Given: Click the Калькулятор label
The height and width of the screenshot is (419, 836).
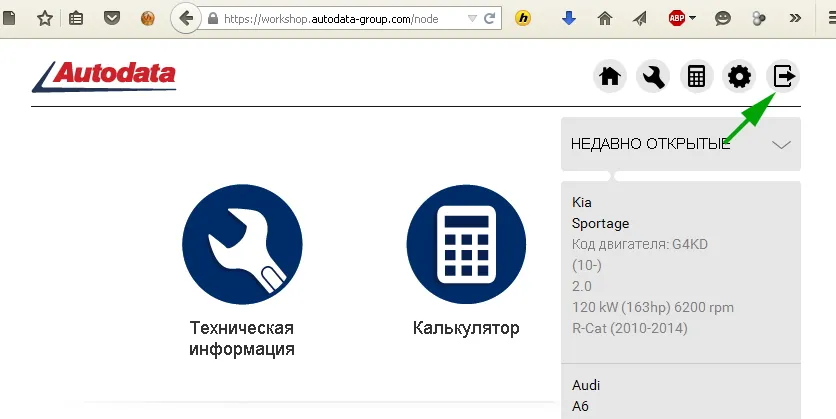Looking at the screenshot, I should [467, 328].
